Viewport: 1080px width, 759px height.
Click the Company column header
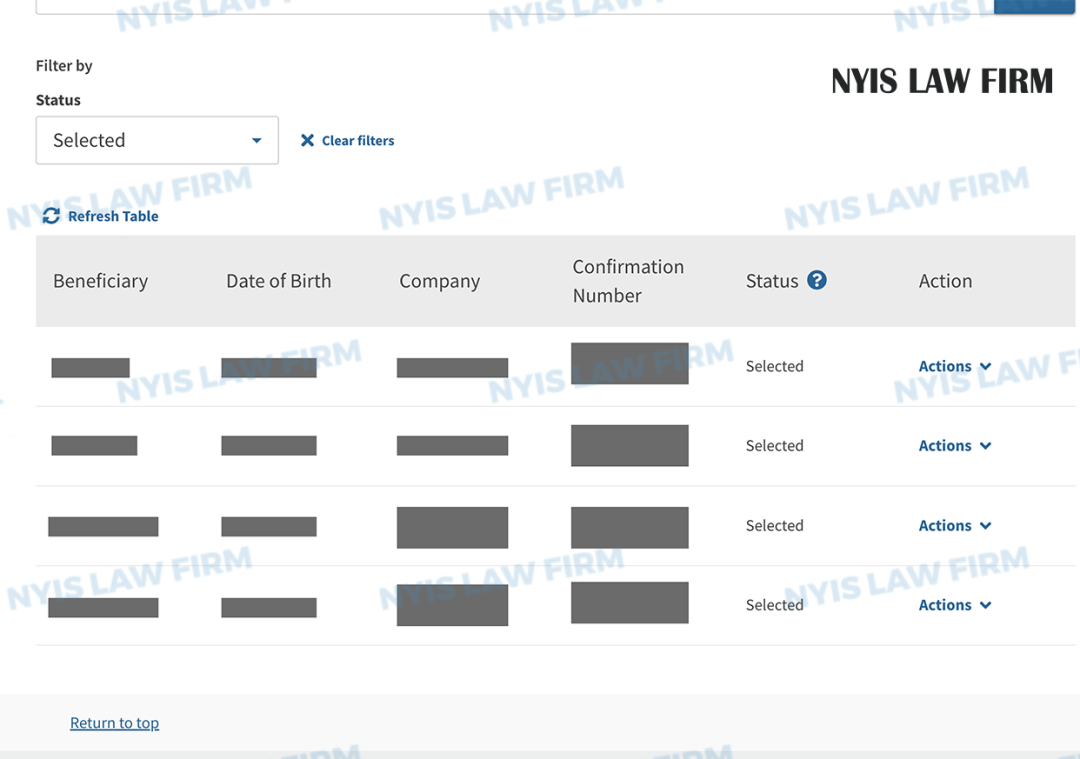(439, 281)
